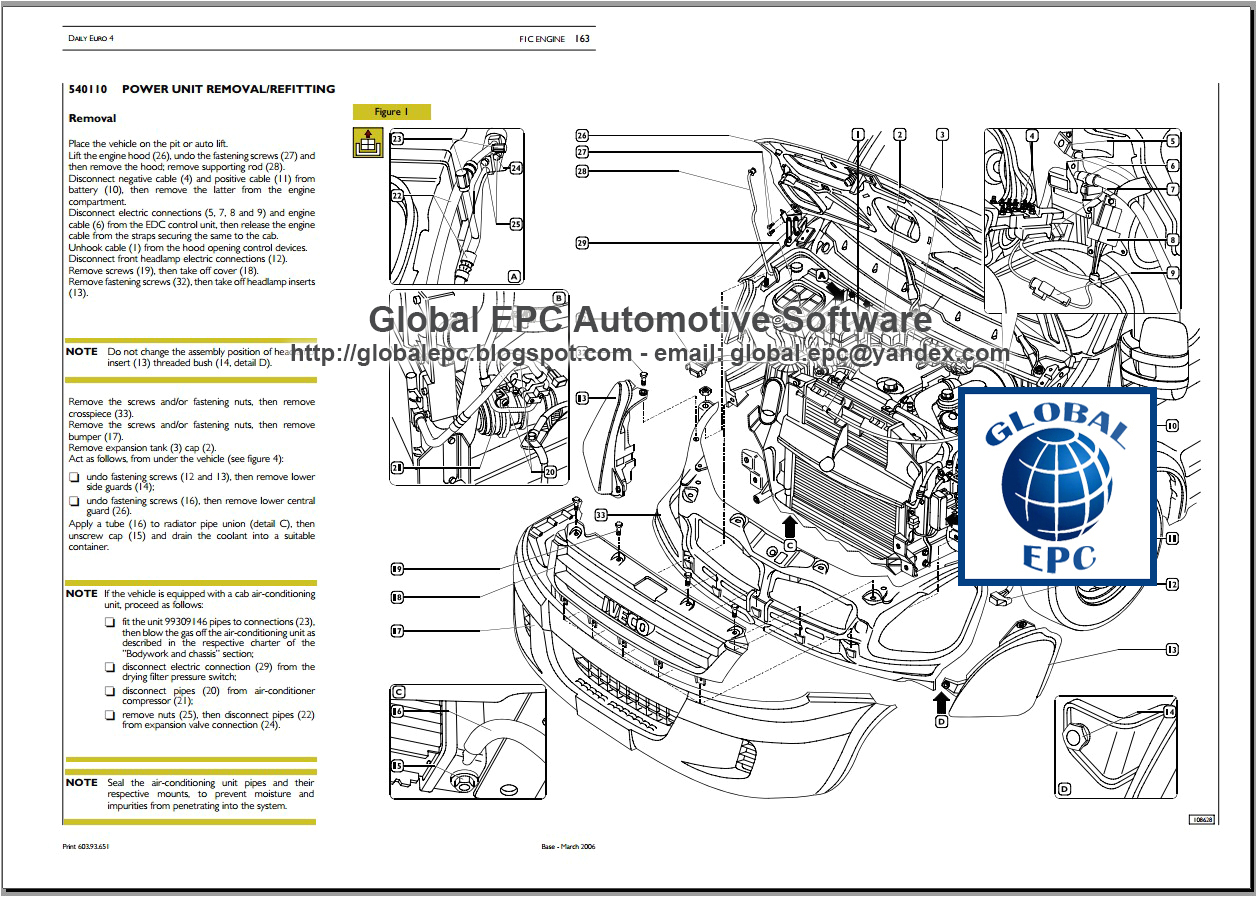Expand the NOTE on cab air-conditioning procedure
Screen dimensions: 1257x897
point(80,593)
